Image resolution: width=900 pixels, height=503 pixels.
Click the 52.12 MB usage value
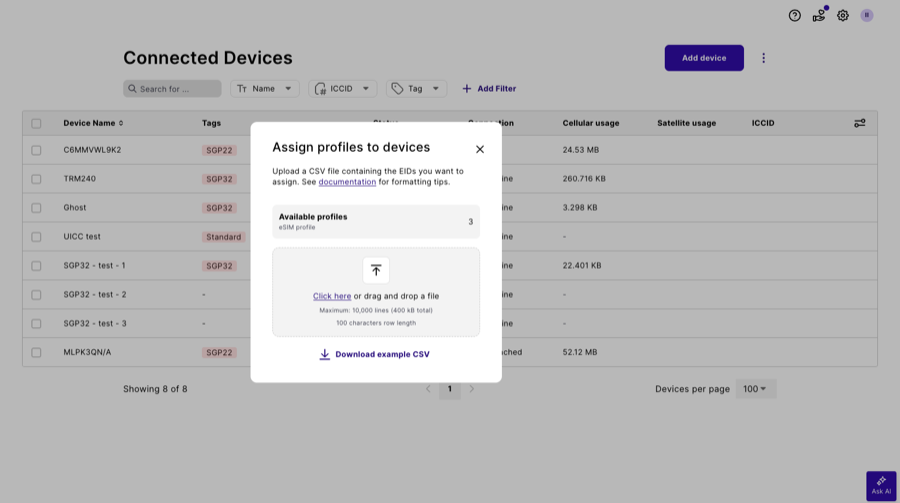coord(580,352)
